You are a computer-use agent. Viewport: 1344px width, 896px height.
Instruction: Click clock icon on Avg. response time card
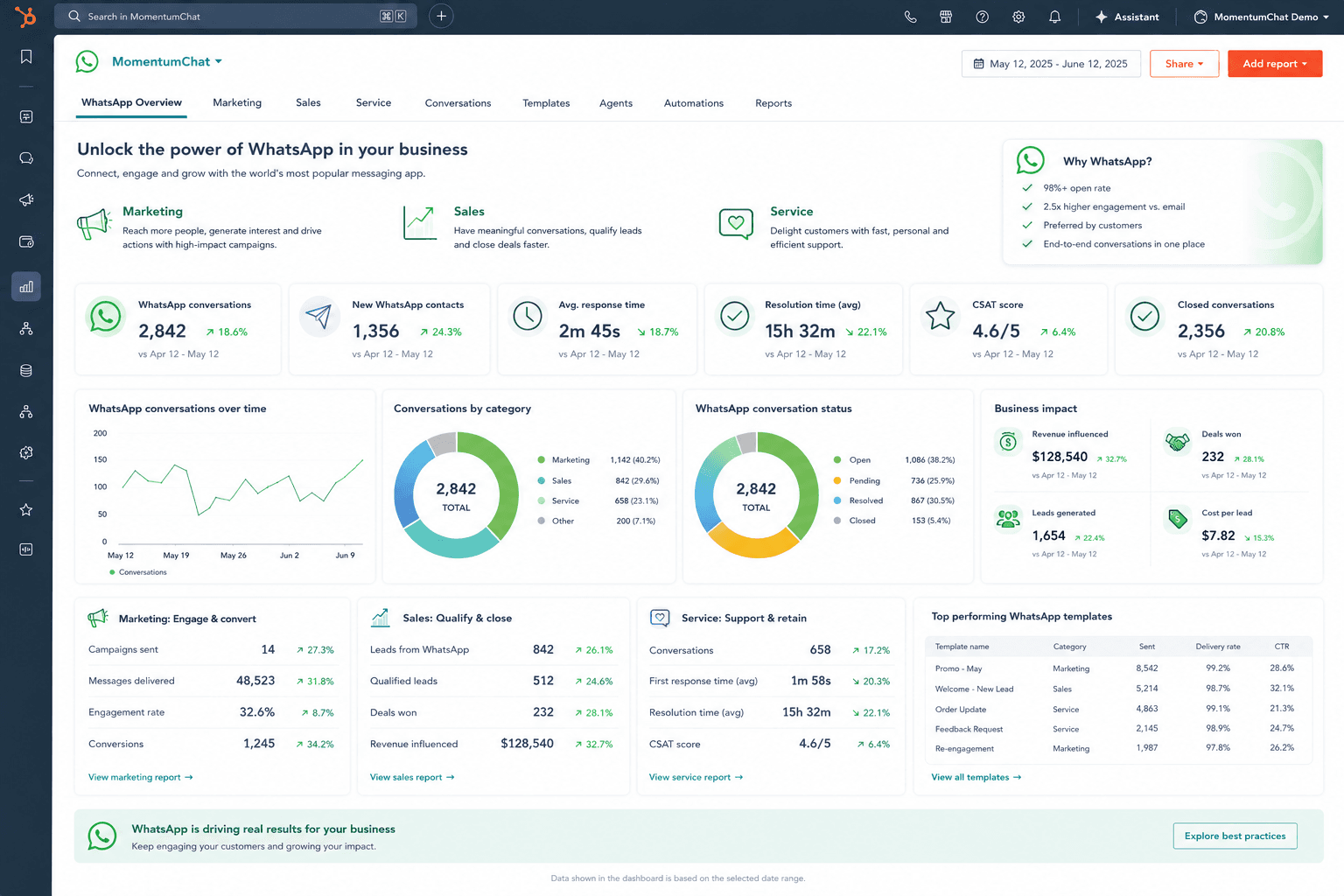[528, 317]
